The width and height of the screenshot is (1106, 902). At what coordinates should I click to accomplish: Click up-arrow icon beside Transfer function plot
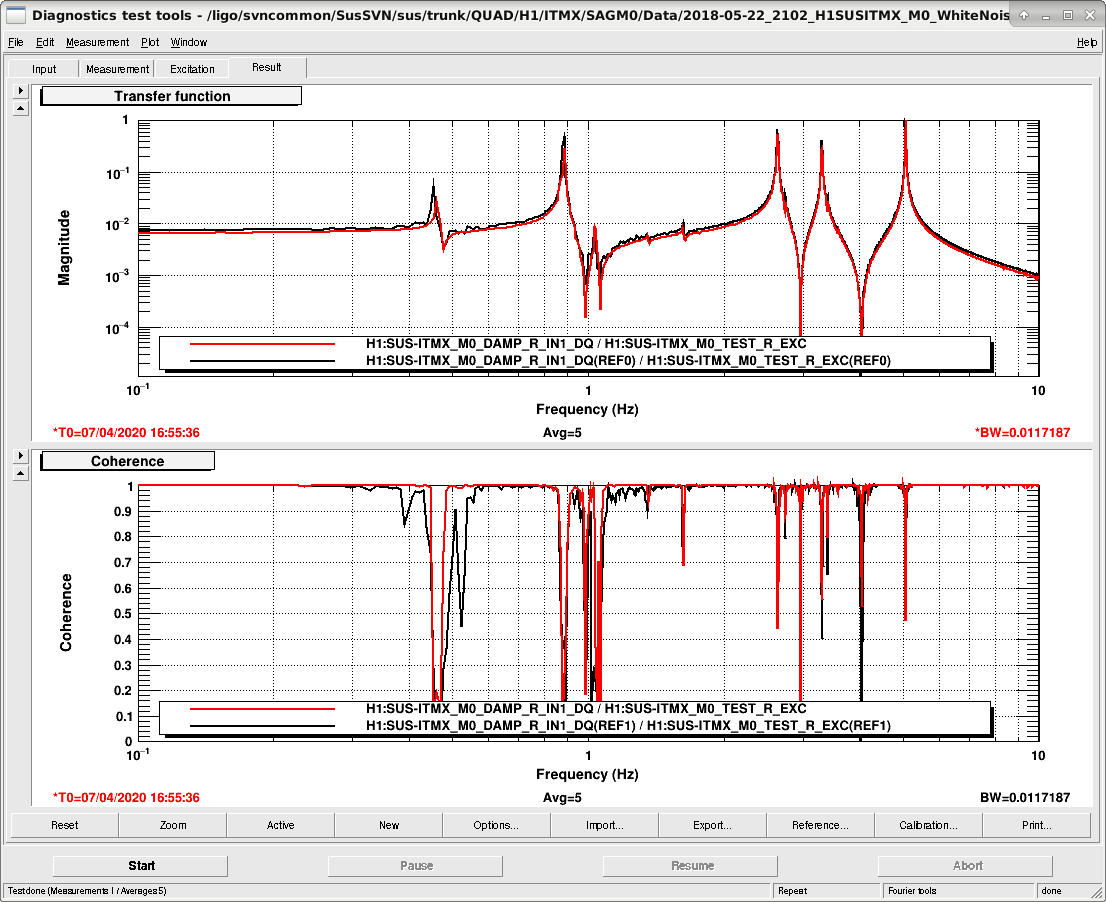coord(20,109)
